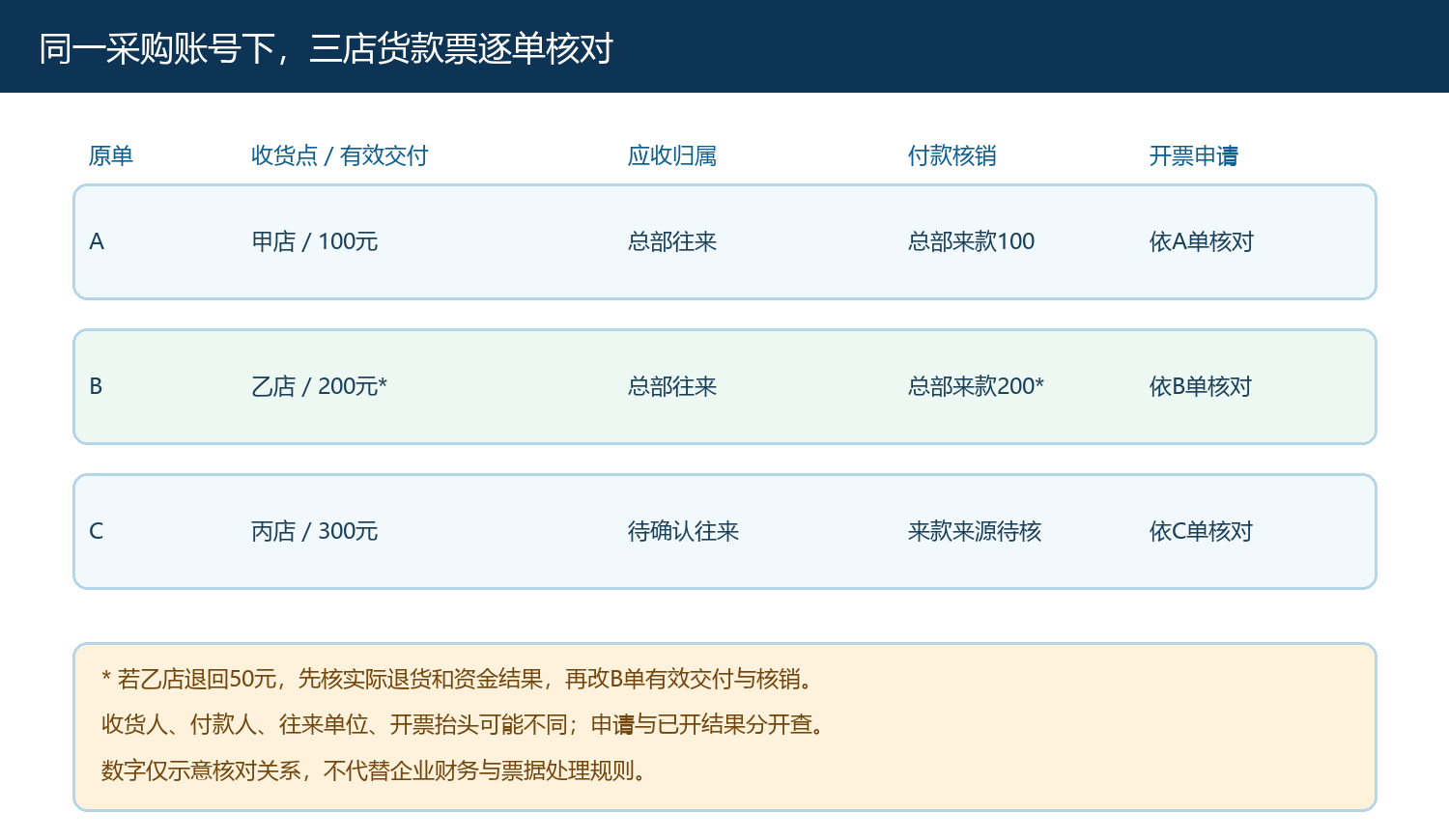Click 依C单核对 entry
1449x840 pixels.
click(1201, 531)
